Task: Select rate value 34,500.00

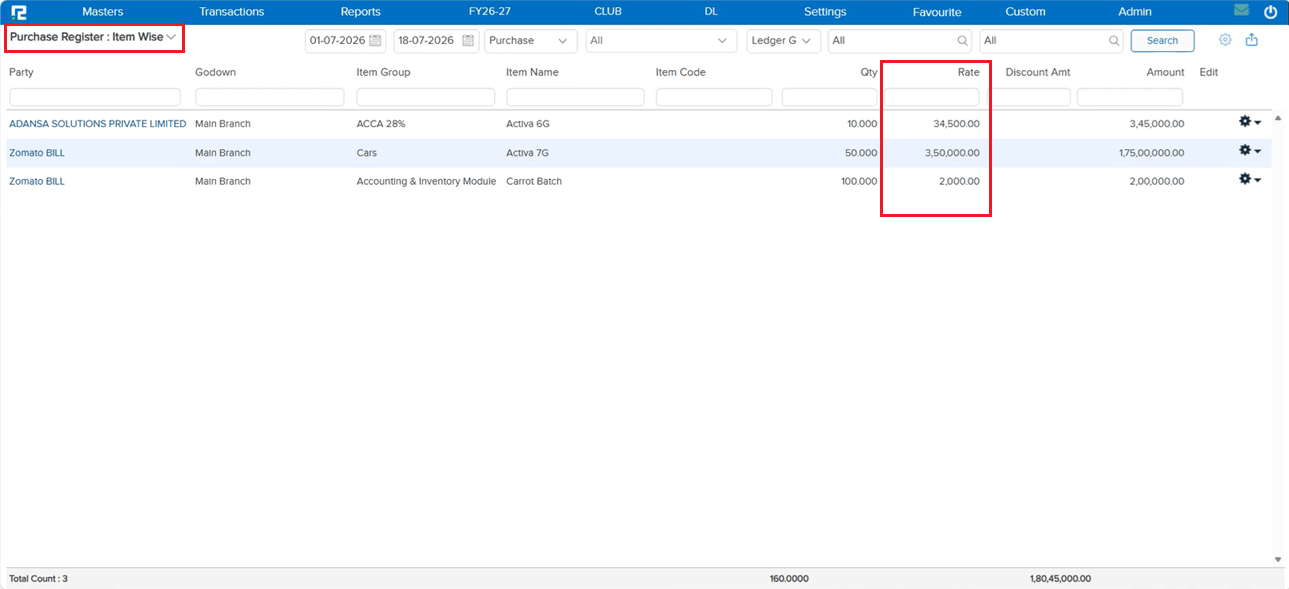Action: pyautogui.click(x=956, y=124)
